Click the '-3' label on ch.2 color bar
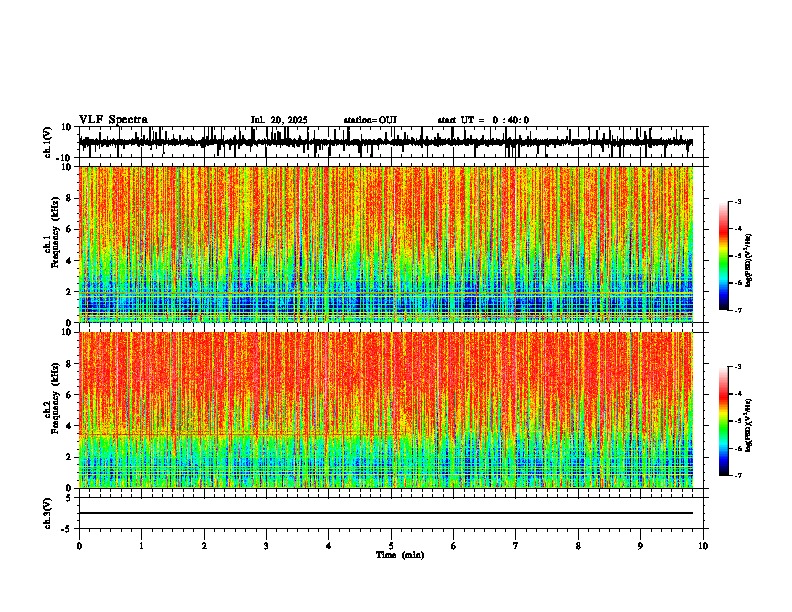The width and height of the screenshot is (792, 612). 737,367
